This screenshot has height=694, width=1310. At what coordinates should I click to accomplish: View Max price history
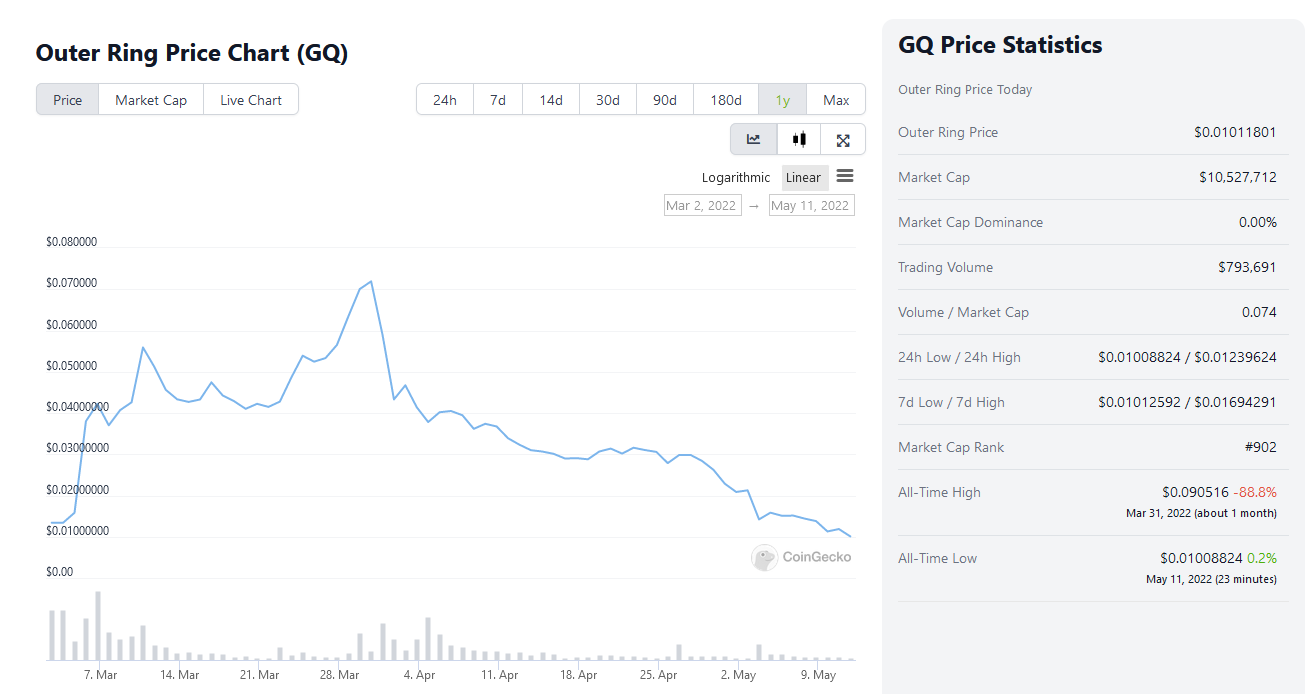click(x=836, y=100)
